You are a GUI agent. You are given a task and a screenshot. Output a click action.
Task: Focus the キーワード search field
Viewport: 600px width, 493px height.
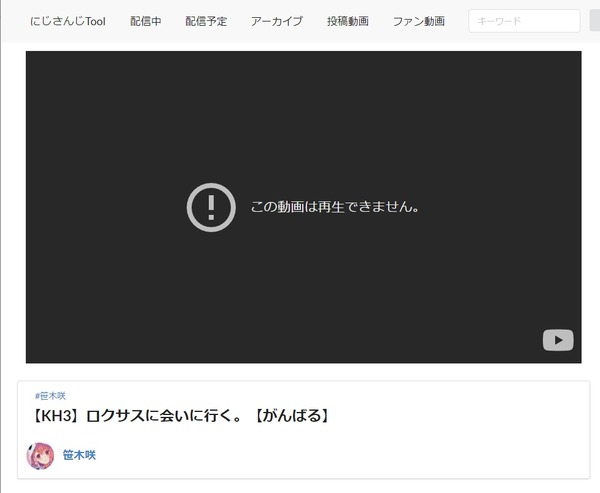click(524, 21)
